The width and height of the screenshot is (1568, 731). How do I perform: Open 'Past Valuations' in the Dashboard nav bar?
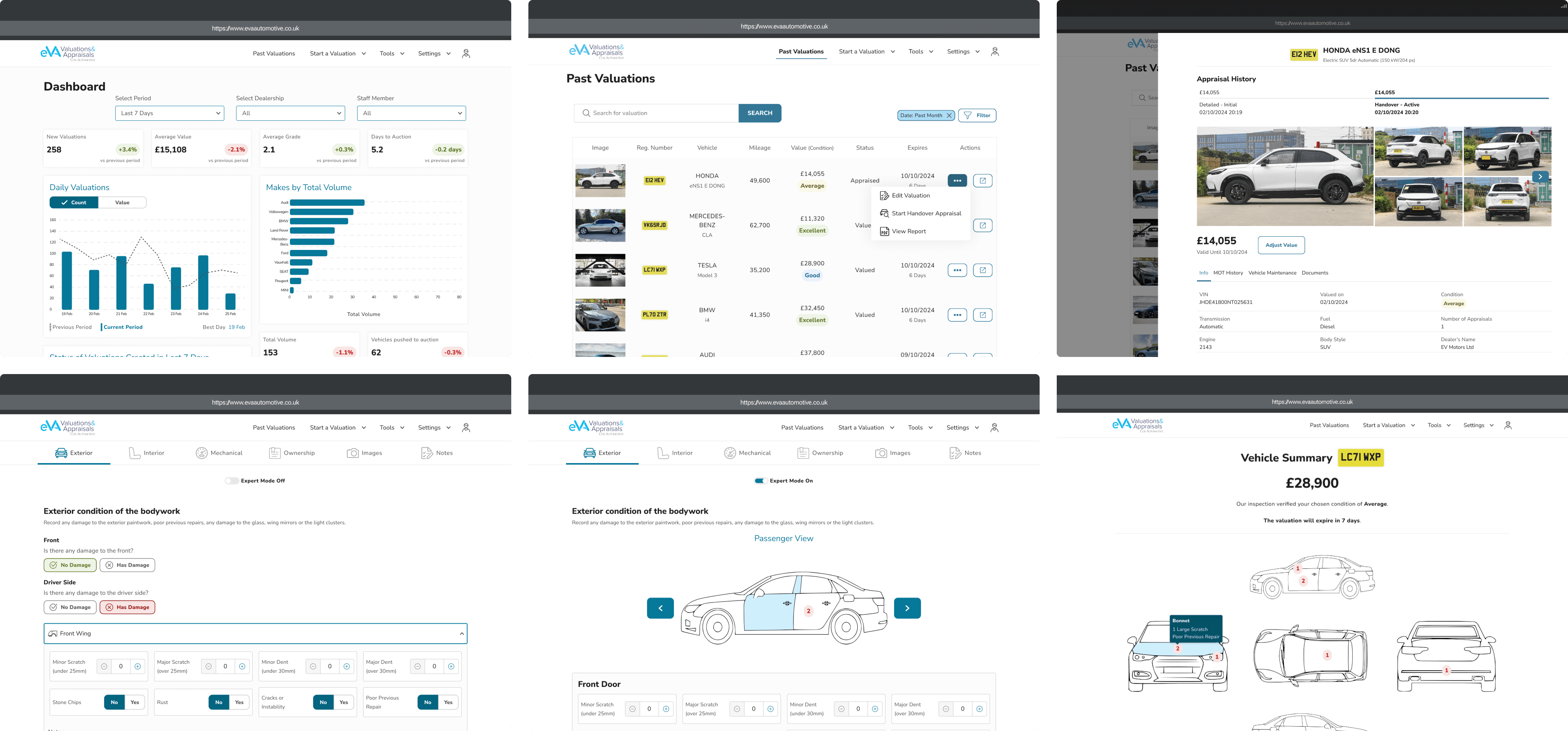[274, 53]
